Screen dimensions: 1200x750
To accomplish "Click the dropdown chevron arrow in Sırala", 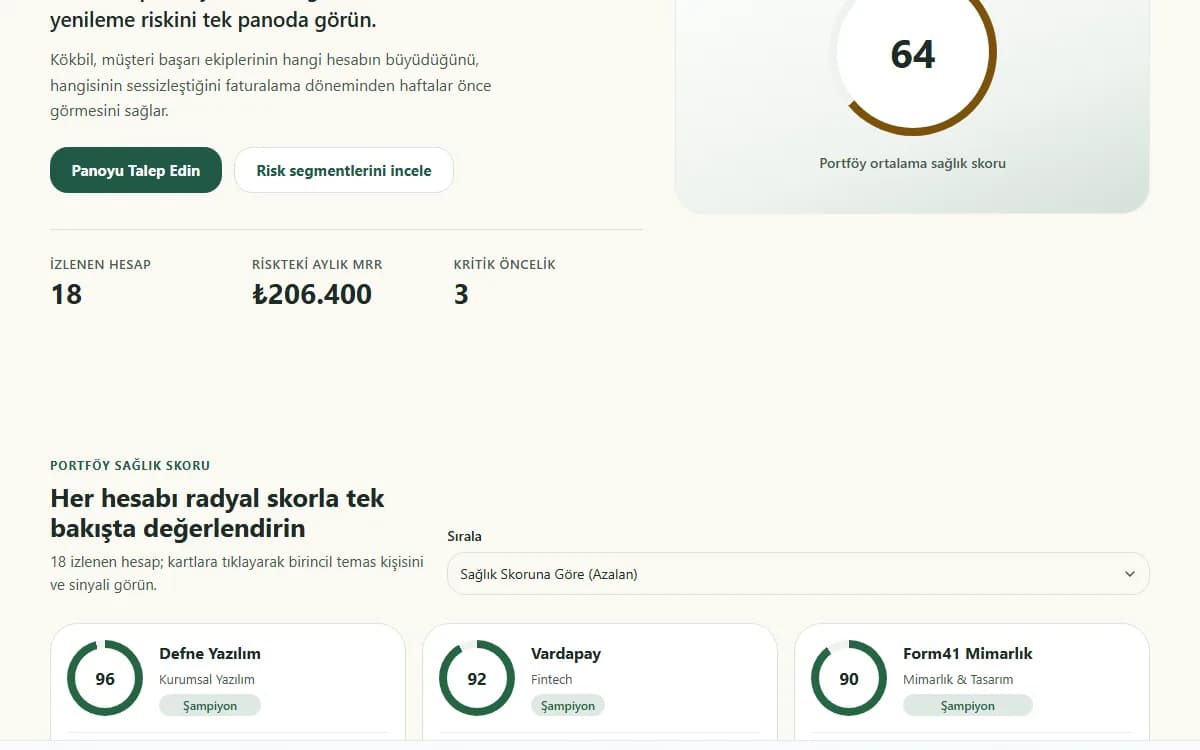I will [x=1130, y=574].
